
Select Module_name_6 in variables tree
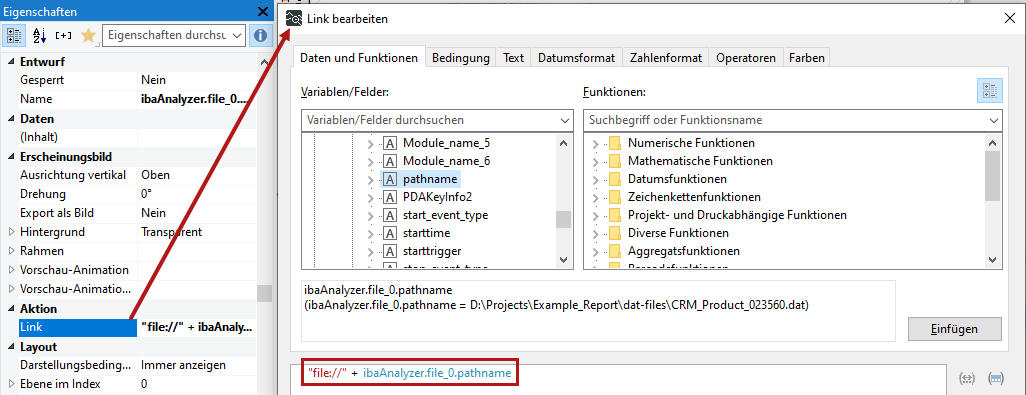[446, 161]
